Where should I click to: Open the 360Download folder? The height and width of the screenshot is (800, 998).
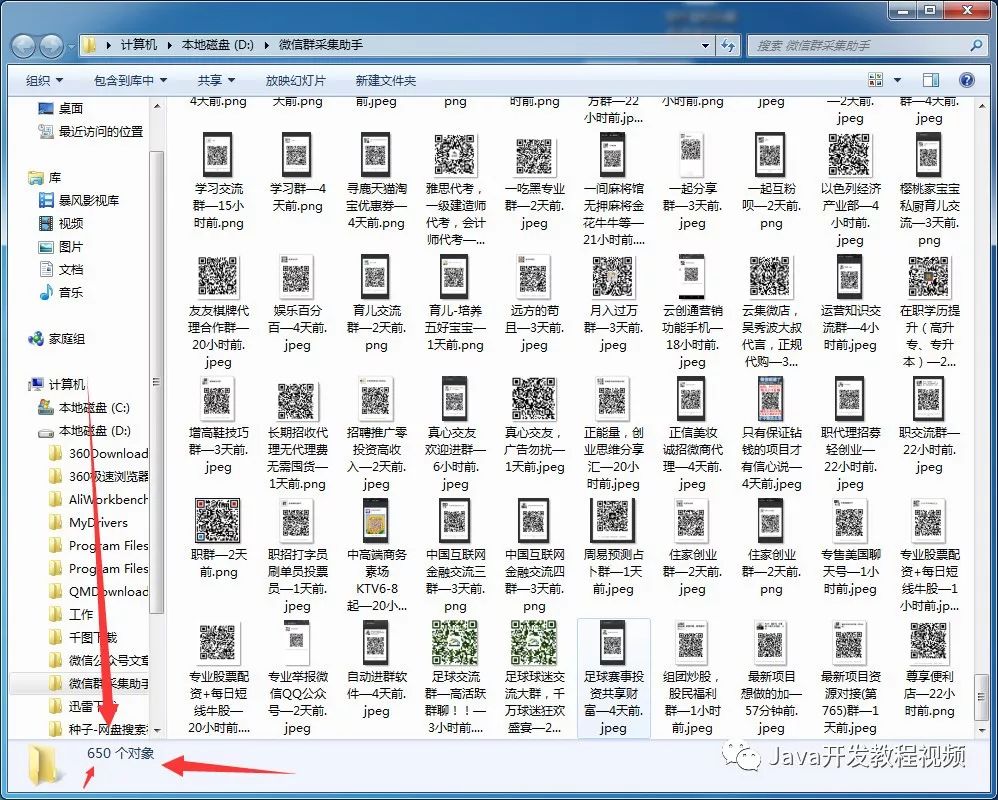pyautogui.click(x=99, y=454)
